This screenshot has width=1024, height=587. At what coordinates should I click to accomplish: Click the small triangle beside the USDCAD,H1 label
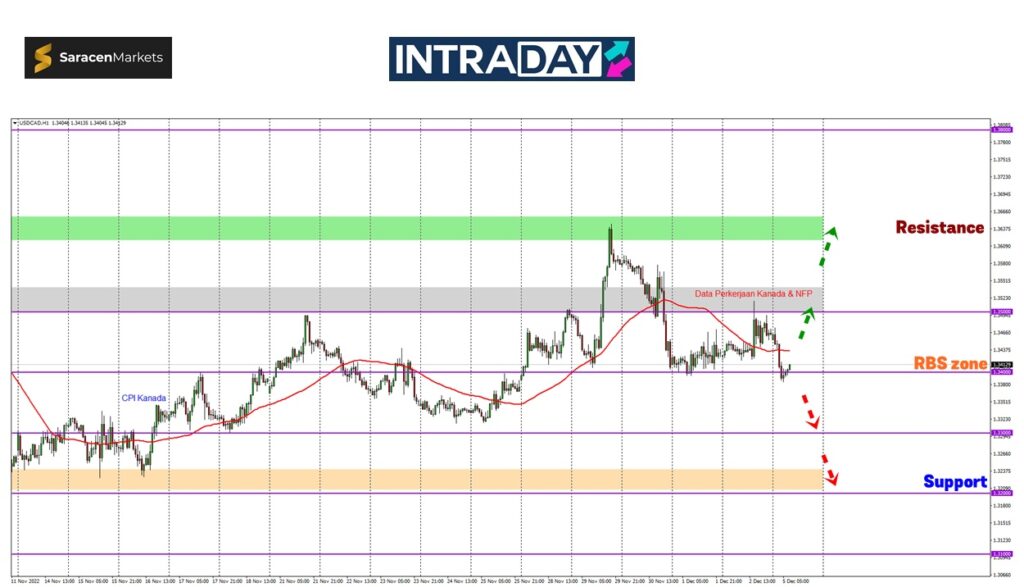tap(15, 123)
